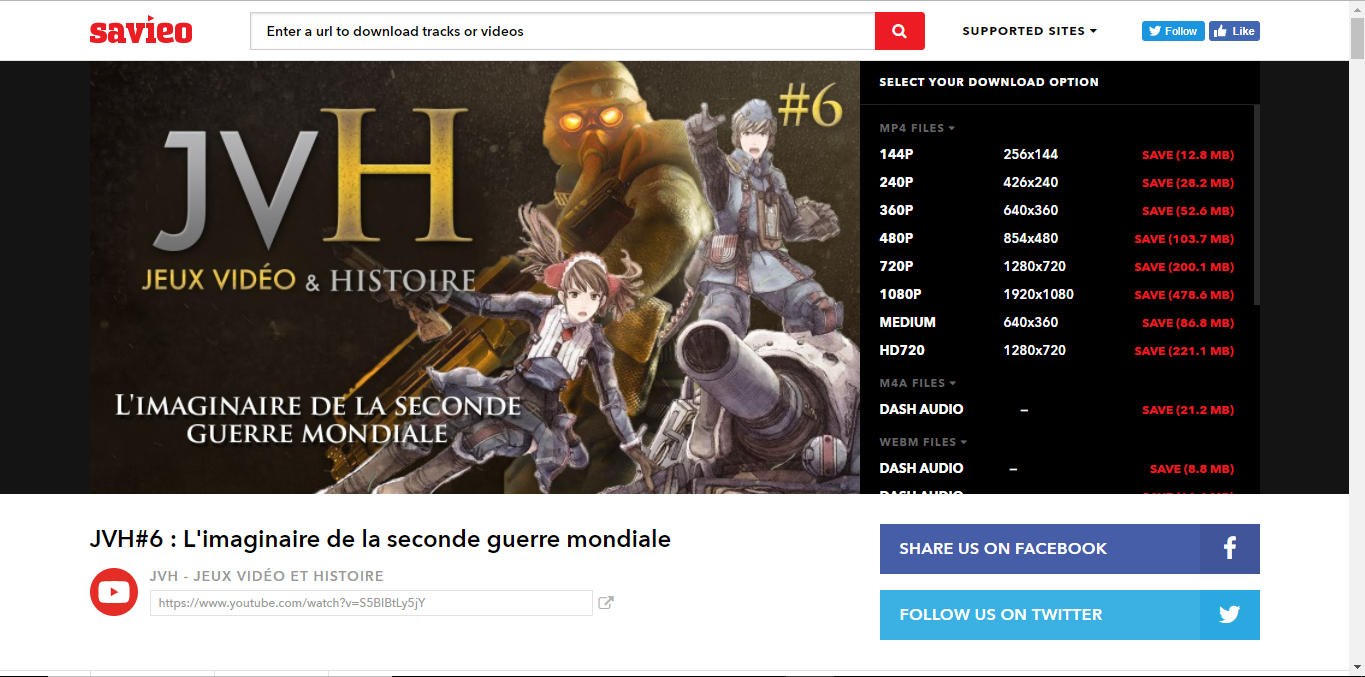
Task: Open the Supported Sites dropdown
Action: pyautogui.click(x=1029, y=31)
